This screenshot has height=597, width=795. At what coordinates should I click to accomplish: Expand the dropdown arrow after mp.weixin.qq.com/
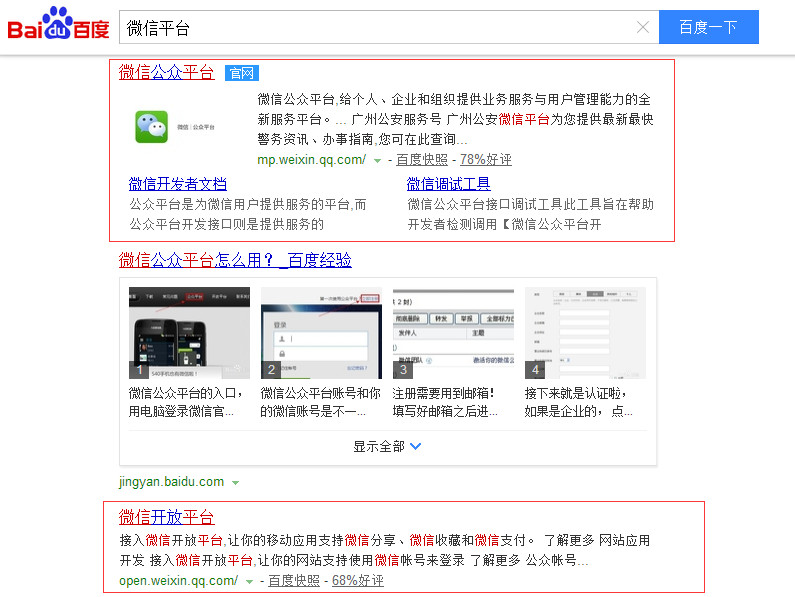tap(377, 161)
